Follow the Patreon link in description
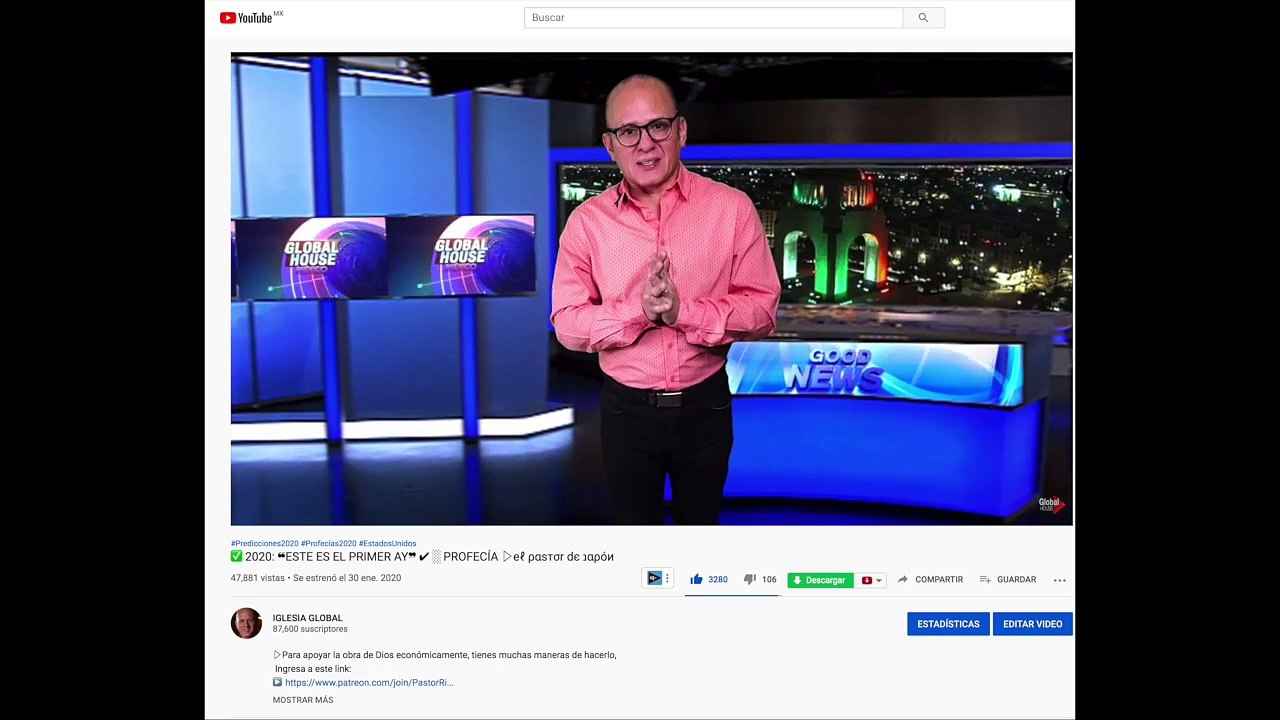The image size is (1280, 720). pyautogui.click(x=369, y=683)
